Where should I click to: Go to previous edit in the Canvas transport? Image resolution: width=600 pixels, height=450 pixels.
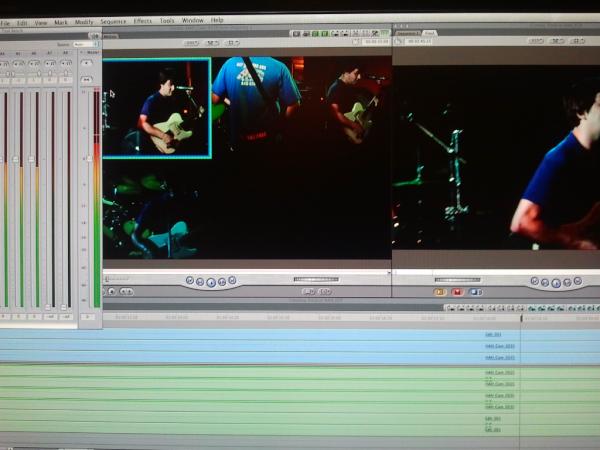[535, 281]
